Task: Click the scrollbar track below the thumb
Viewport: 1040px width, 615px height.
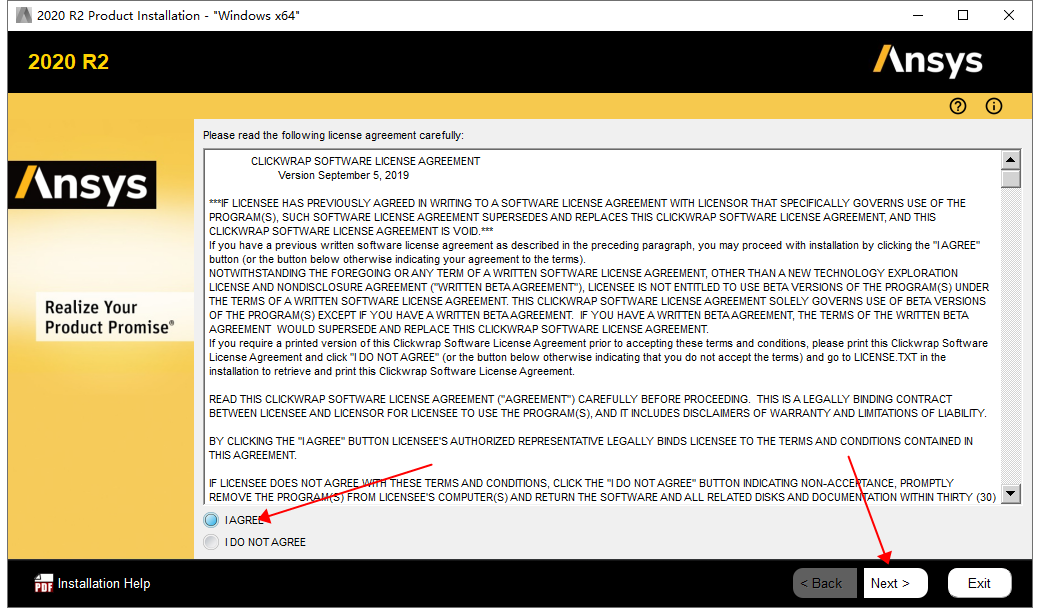Action: tap(1011, 330)
